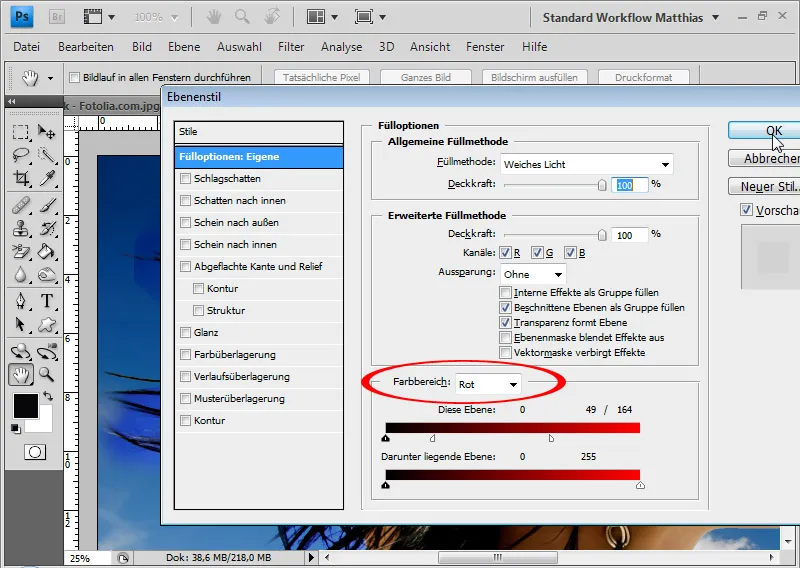800x568 pixels.
Task: Open the Fenster menu
Action: coord(485,47)
